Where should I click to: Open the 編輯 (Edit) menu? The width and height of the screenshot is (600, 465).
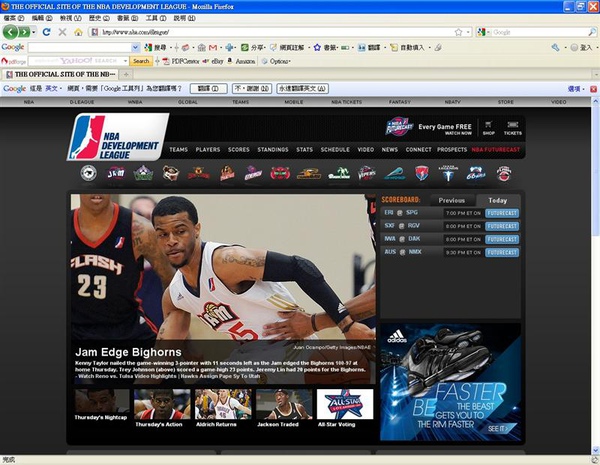[x=42, y=18]
